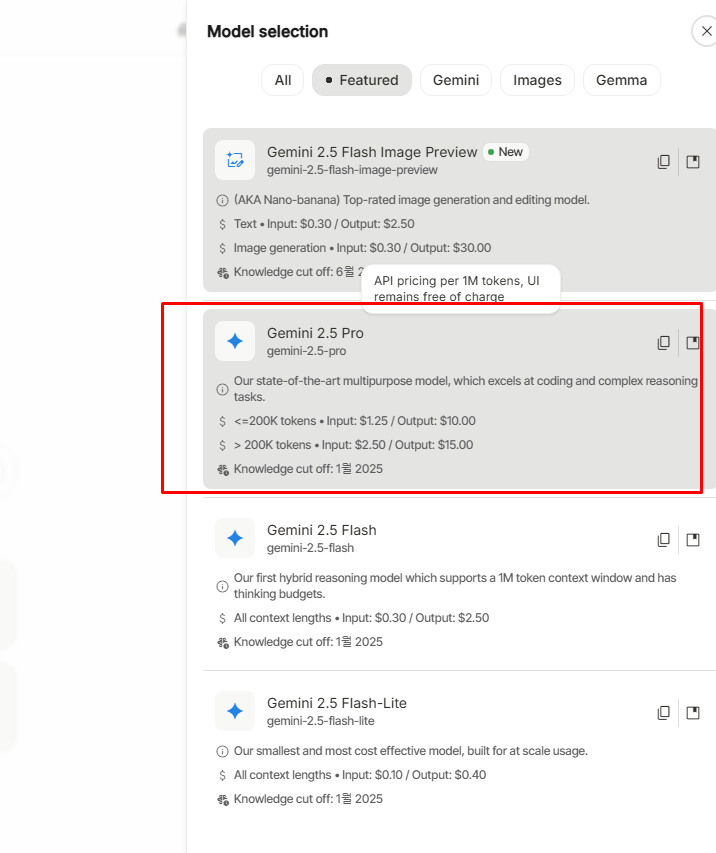Click the info icon beside Gemini 2.5 Flash description
This screenshot has height=853, width=716.
222,586
